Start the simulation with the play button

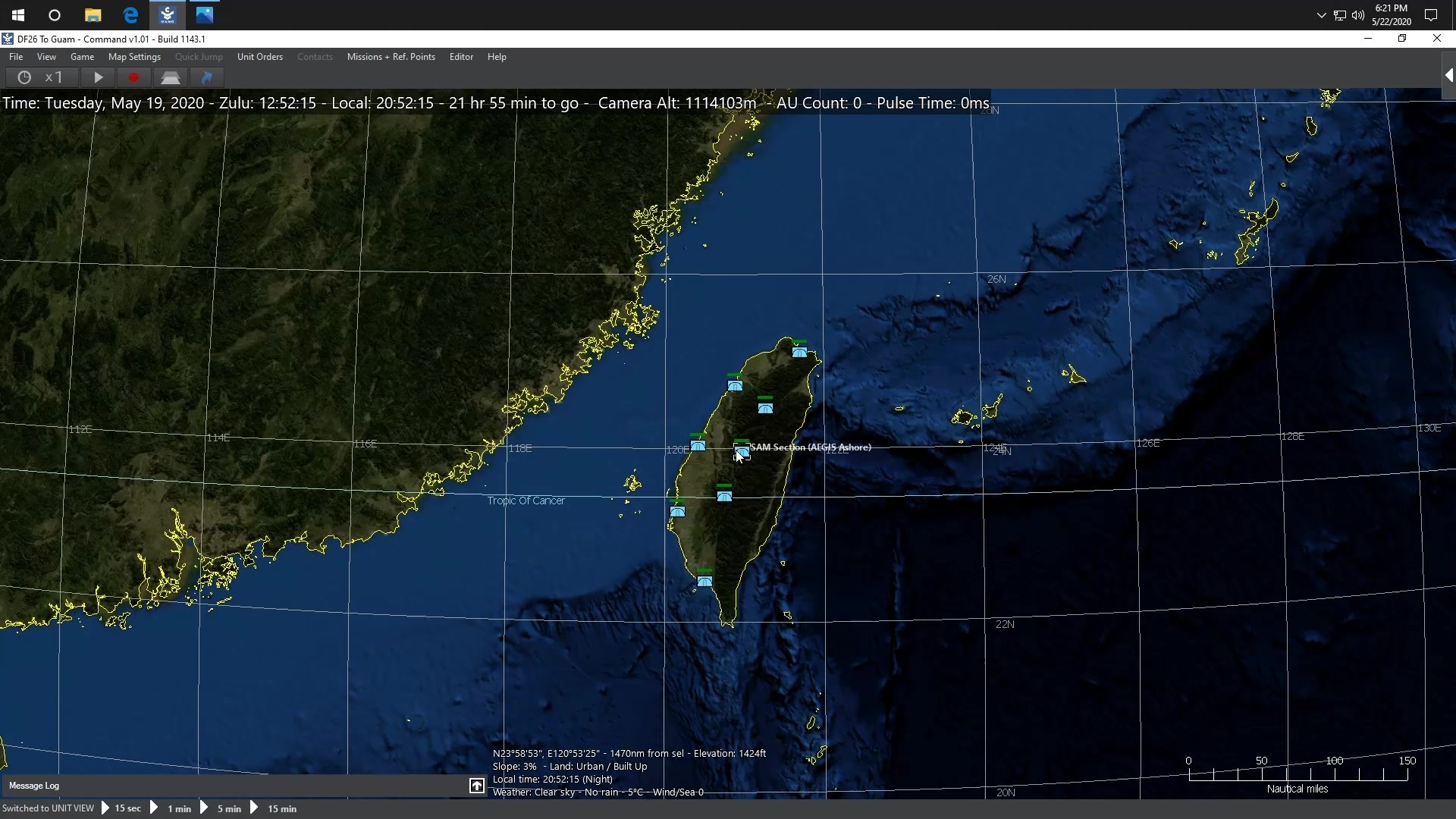(x=98, y=77)
